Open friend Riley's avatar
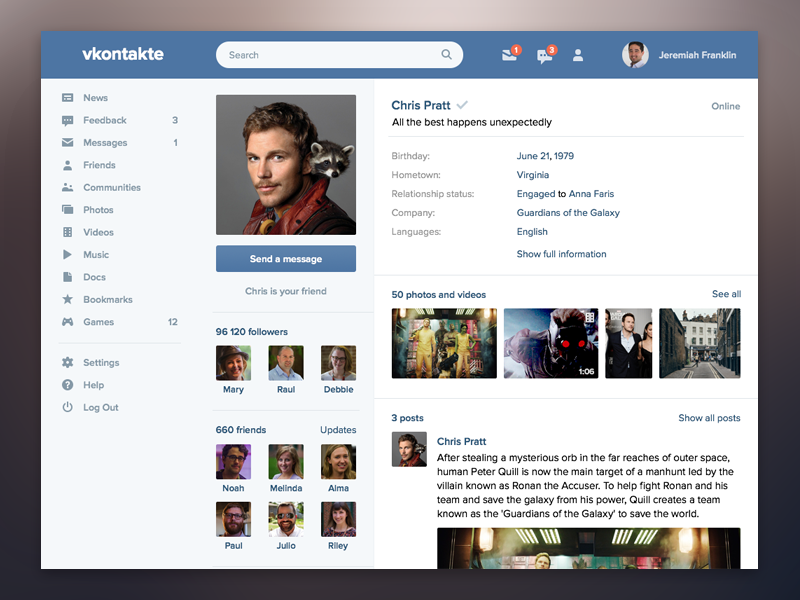 point(338,519)
